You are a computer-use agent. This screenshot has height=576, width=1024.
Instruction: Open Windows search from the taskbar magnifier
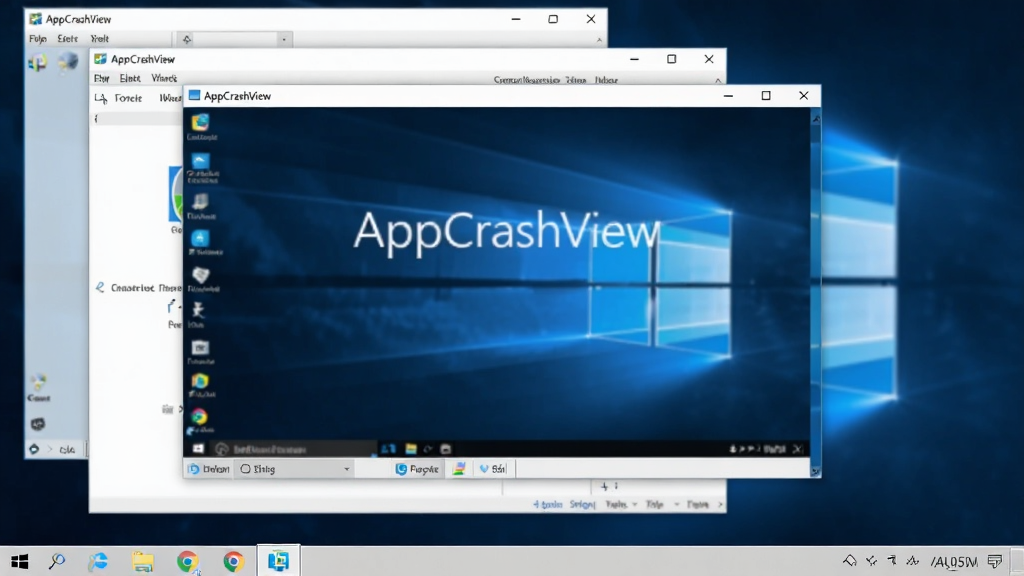(57, 561)
